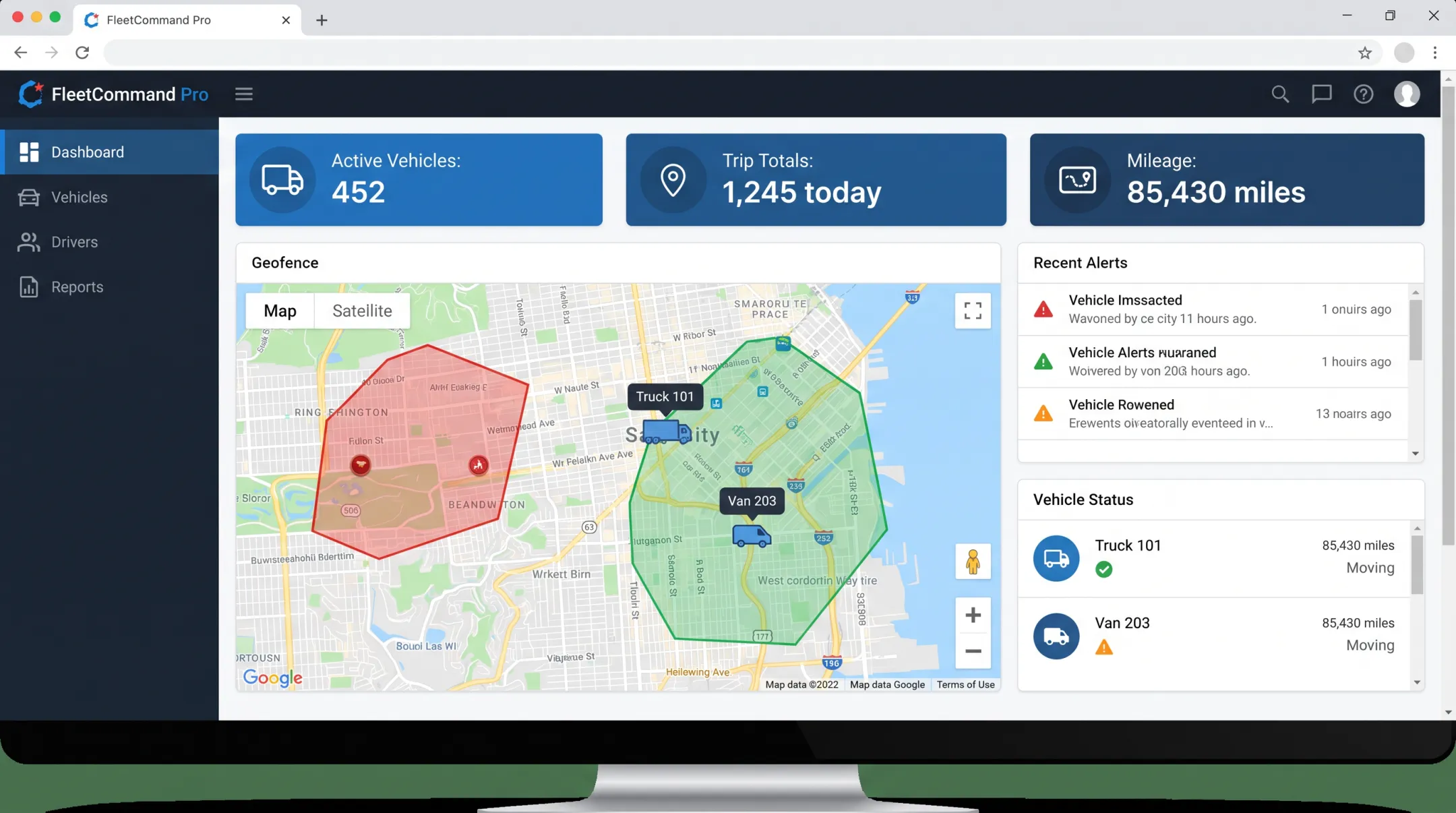Viewport: 1456px width, 813px height.
Task: Click the Truck 101 vehicle on map
Action: point(666,431)
